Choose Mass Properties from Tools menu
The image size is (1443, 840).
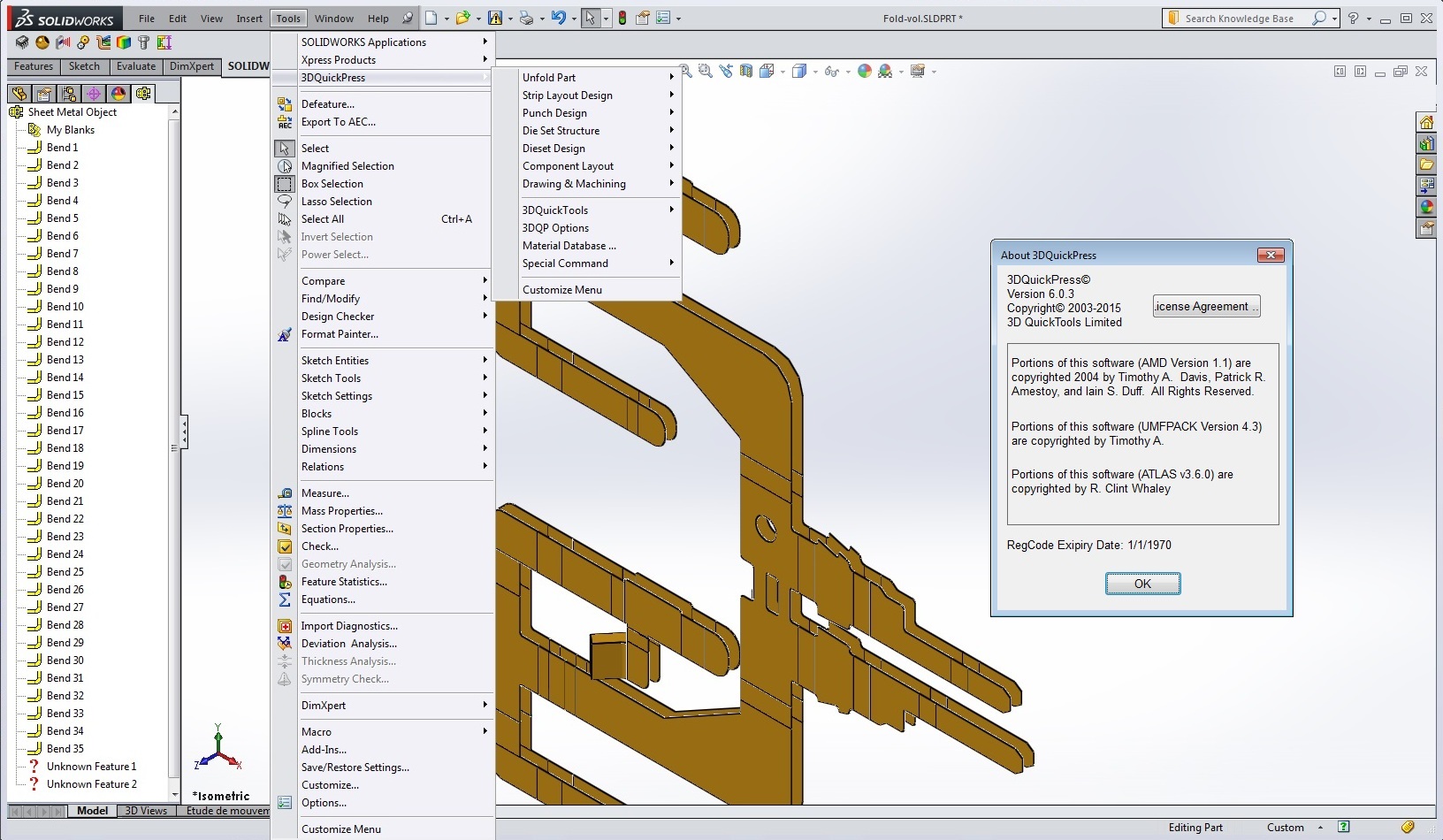[x=382, y=511]
